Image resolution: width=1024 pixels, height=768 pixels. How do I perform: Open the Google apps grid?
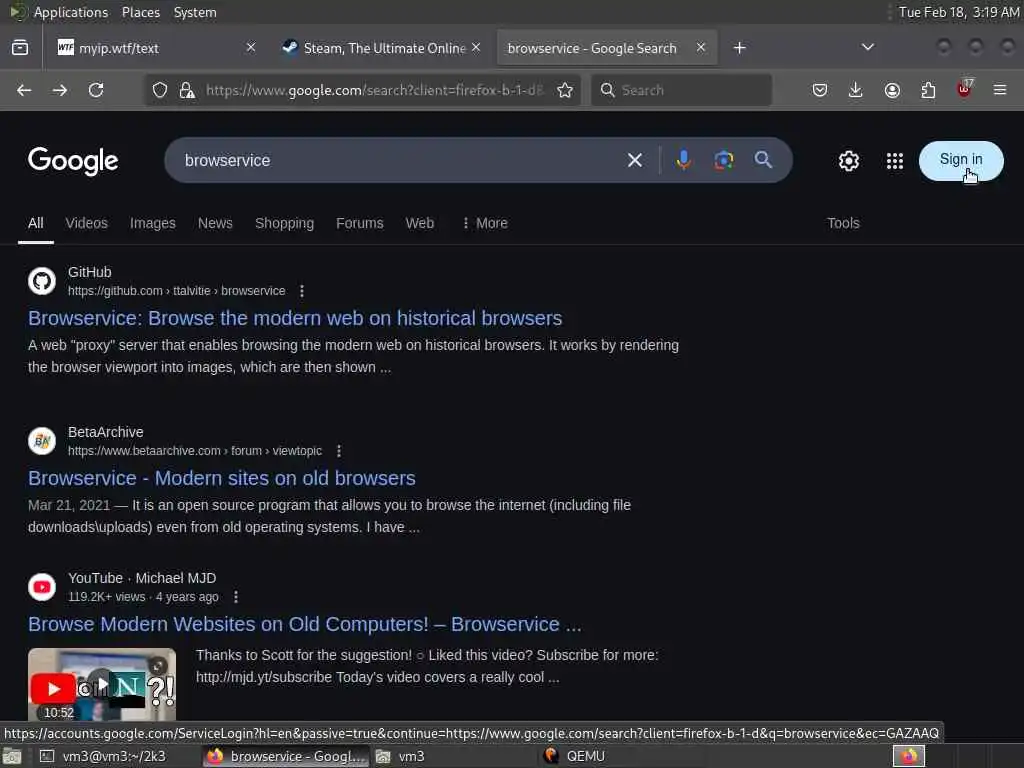(895, 161)
